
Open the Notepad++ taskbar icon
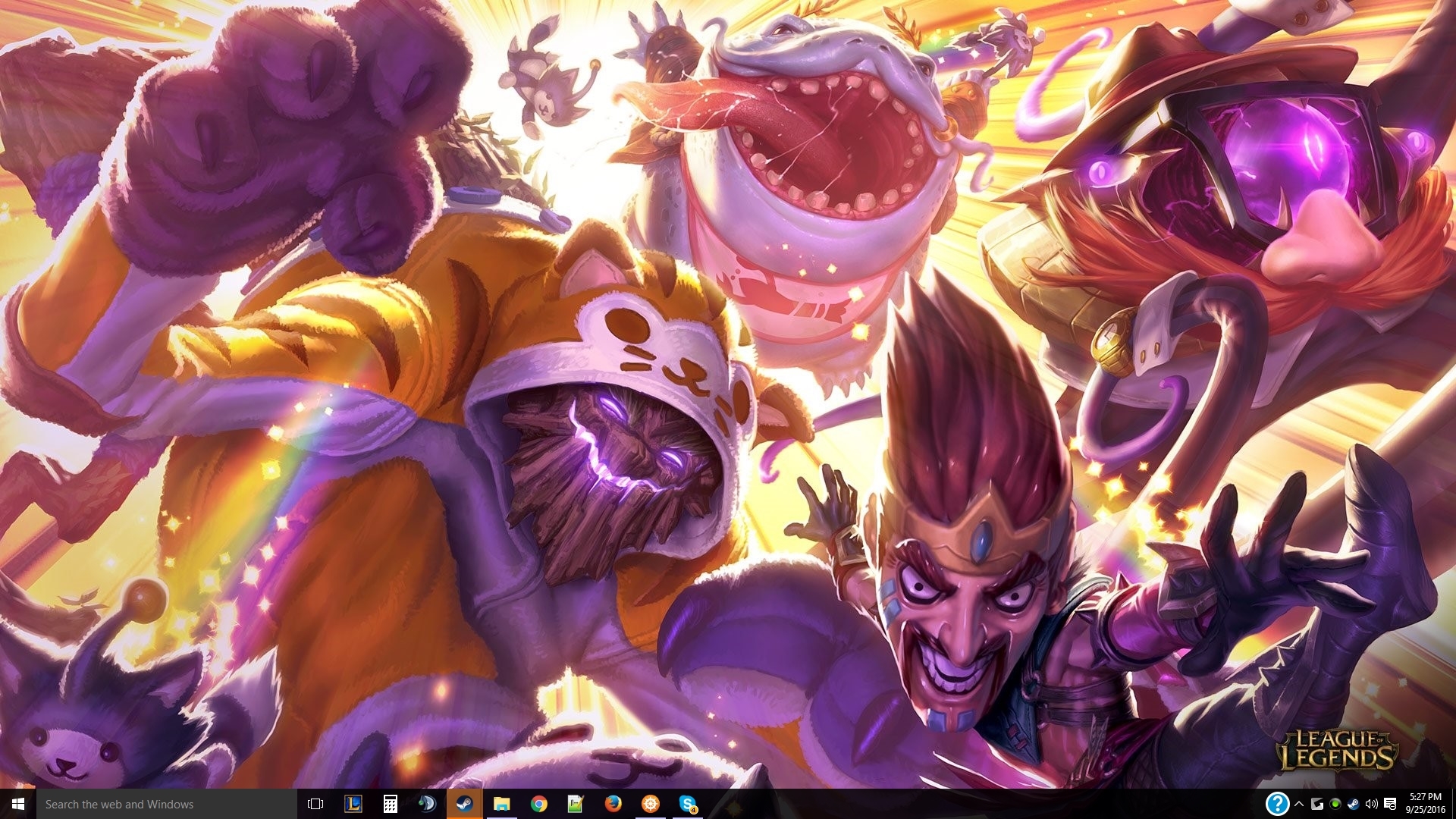576,804
